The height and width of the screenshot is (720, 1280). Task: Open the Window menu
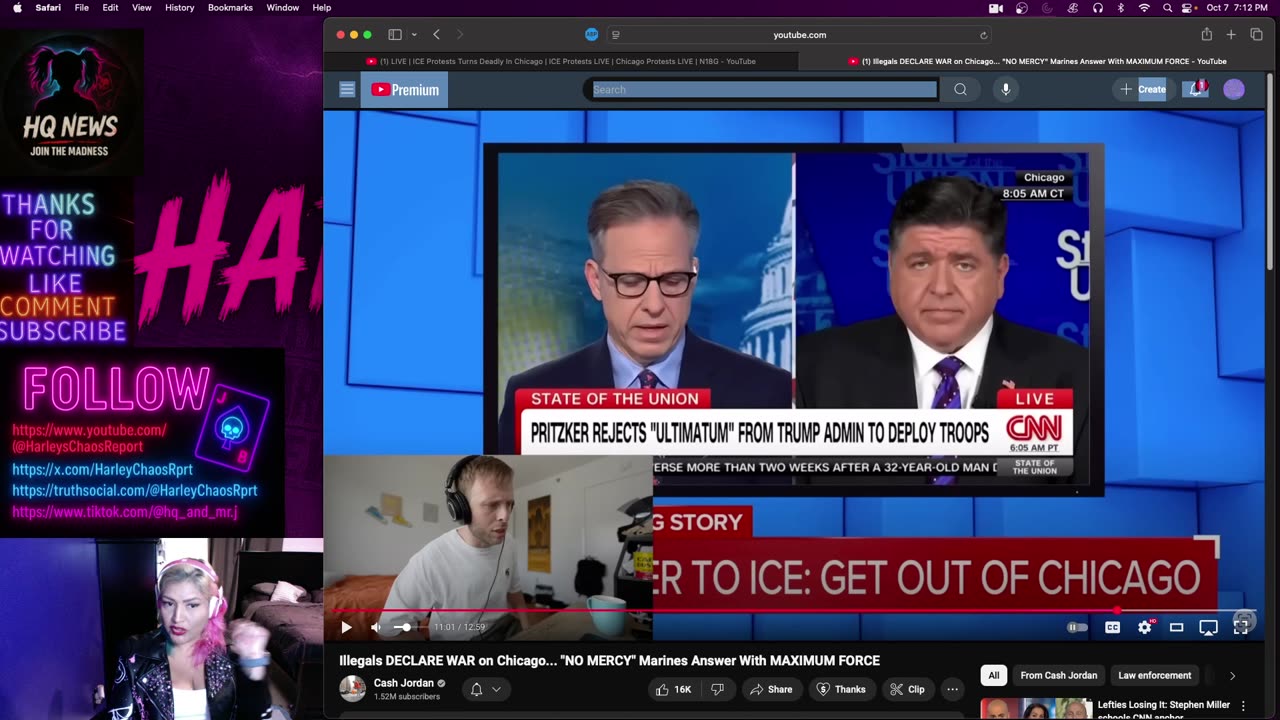coord(283,7)
